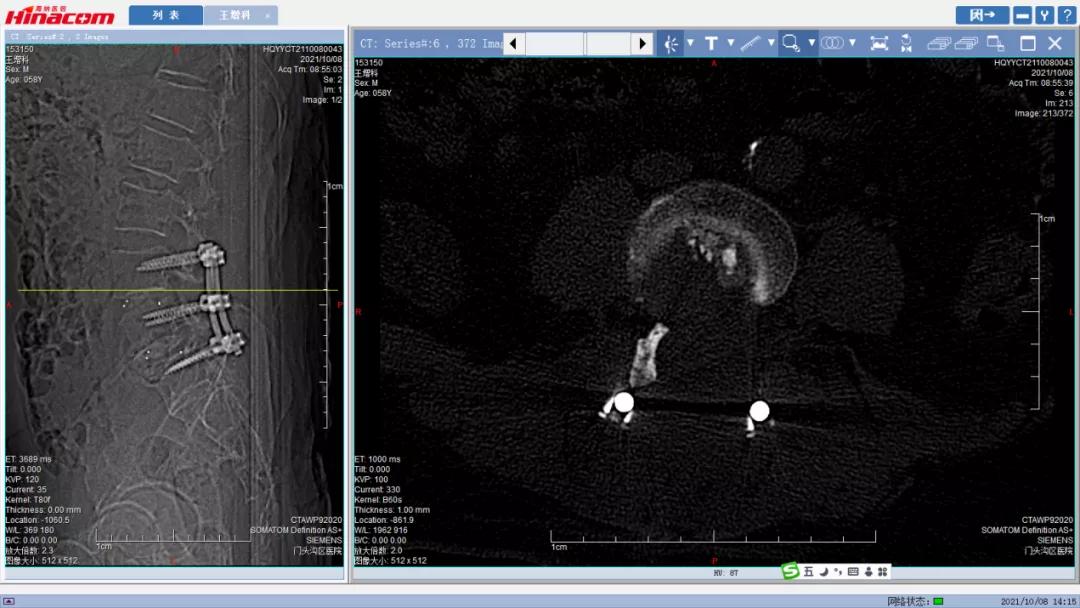Open window/level tool dropdown arrow

coord(690,43)
